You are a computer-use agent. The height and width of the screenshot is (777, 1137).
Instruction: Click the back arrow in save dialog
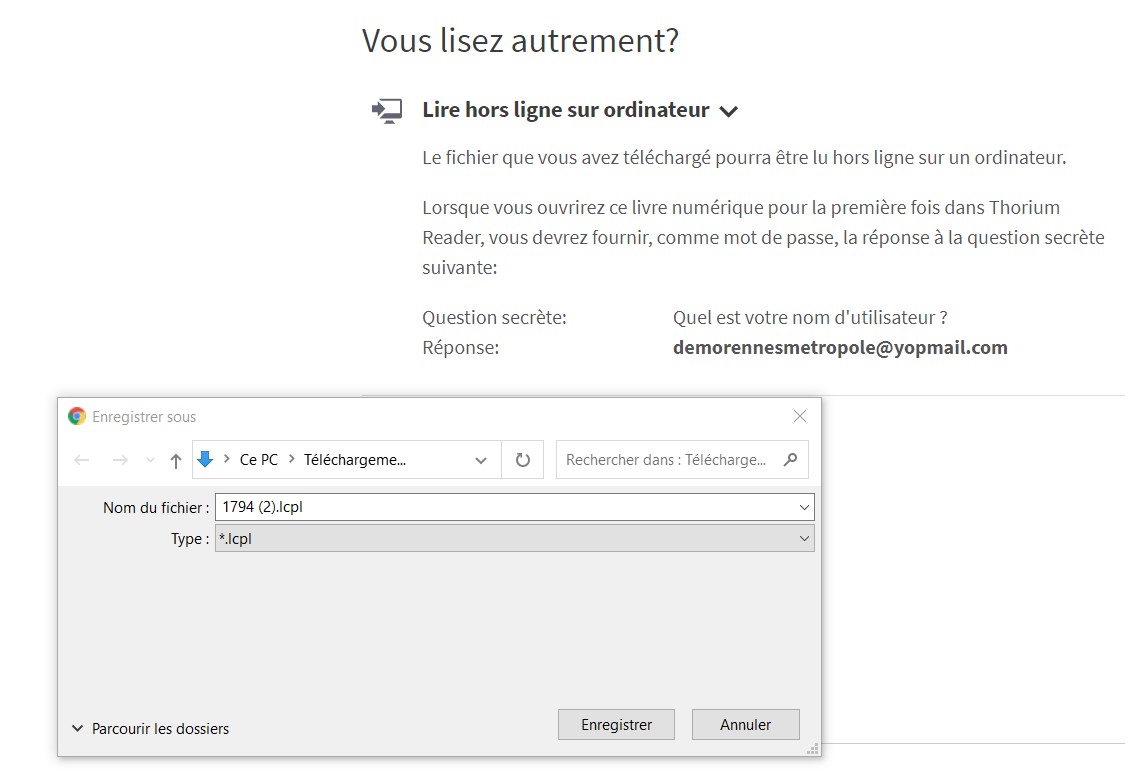[x=82, y=460]
